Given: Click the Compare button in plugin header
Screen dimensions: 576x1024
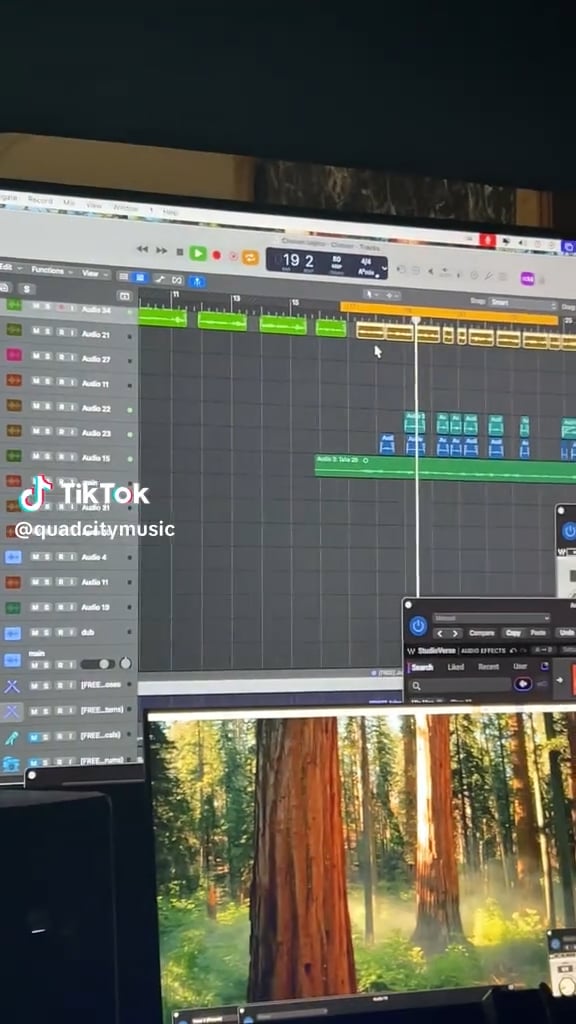Looking at the screenshot, I should click(x=482, y=633).
